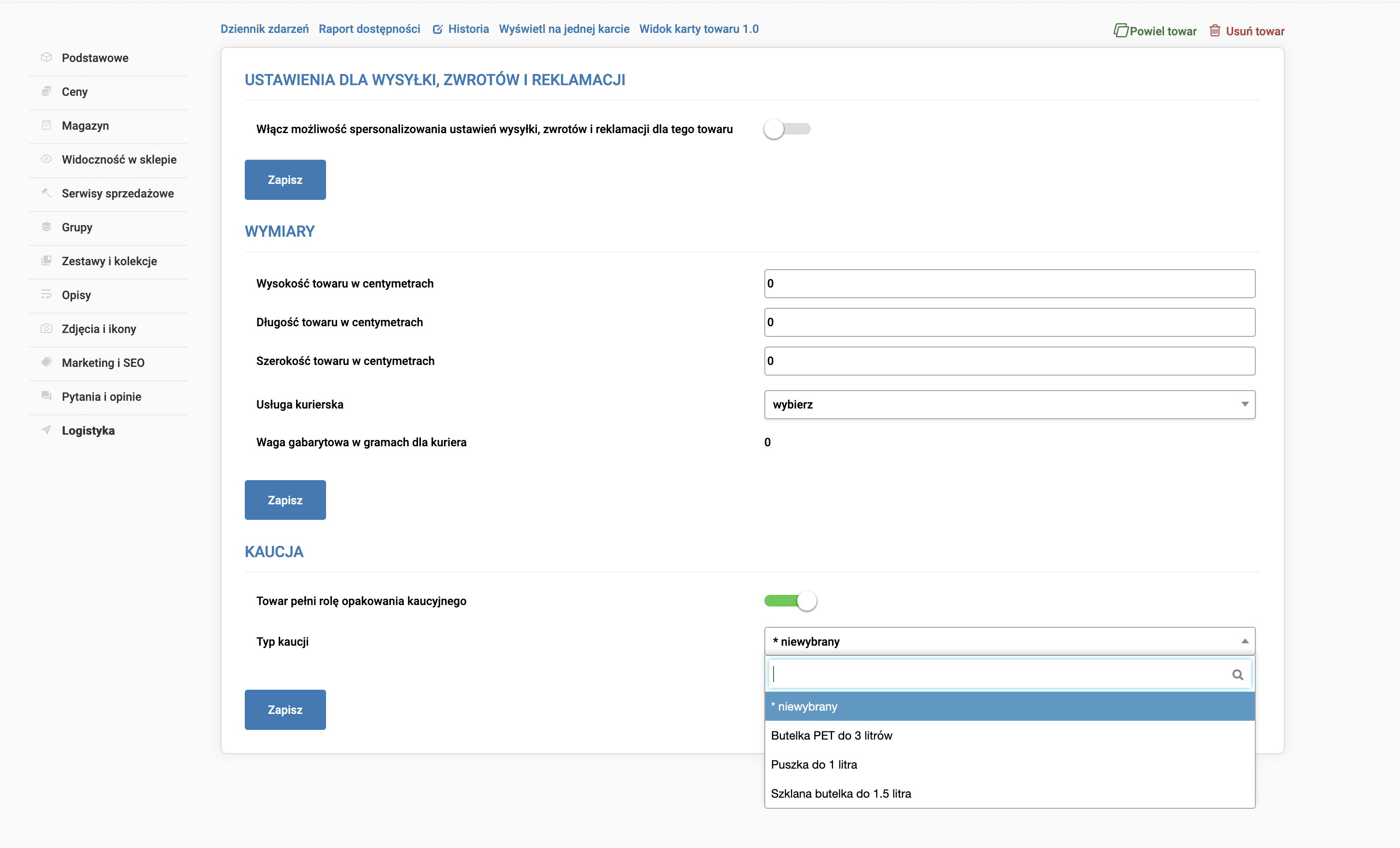Click the trash icon next to Usuń towar

[1215, 30]
